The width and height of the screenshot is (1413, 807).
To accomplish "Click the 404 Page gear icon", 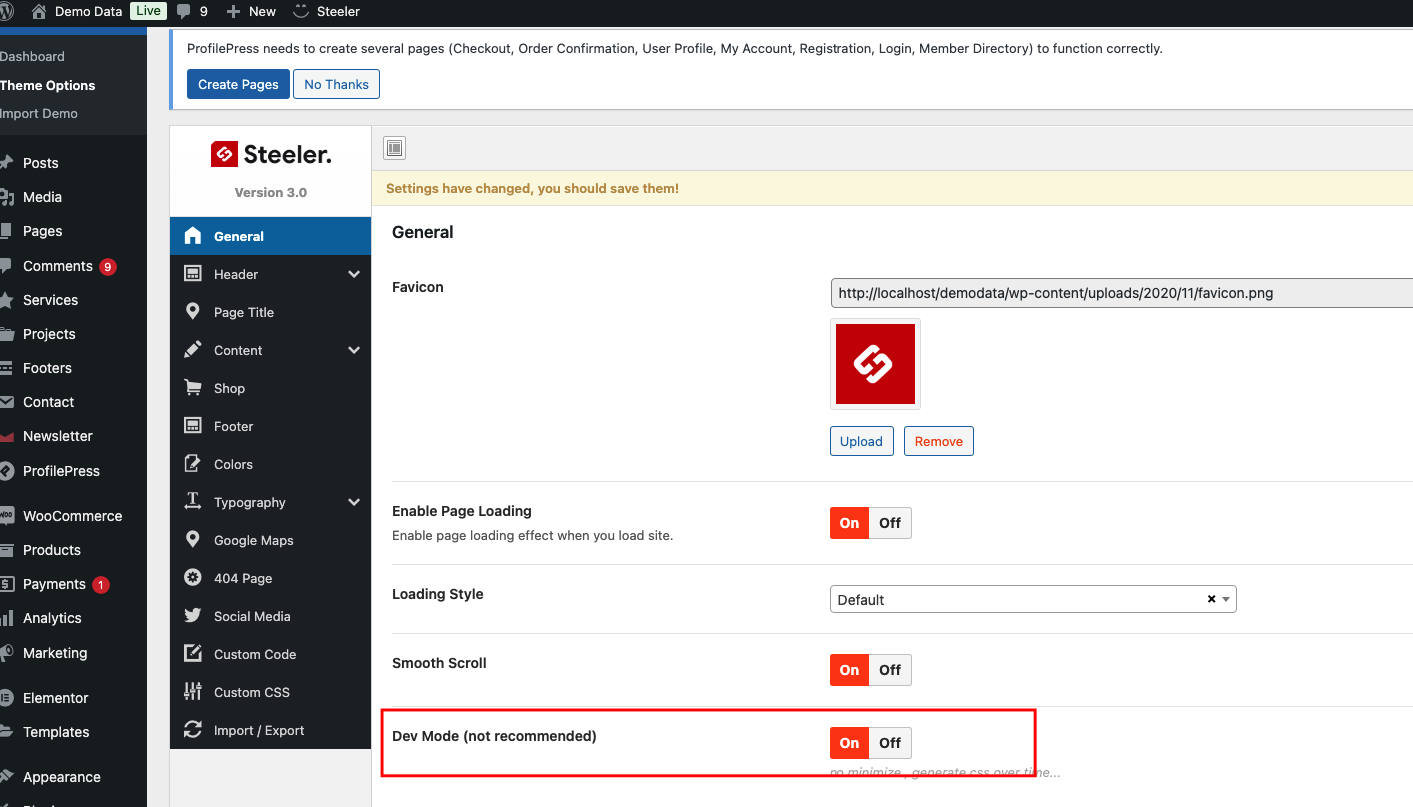I will (x=193, y=578).
